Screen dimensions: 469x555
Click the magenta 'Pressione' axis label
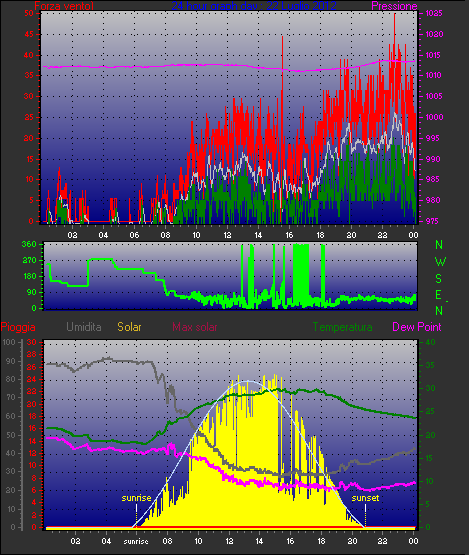click(x=394, y=6)
